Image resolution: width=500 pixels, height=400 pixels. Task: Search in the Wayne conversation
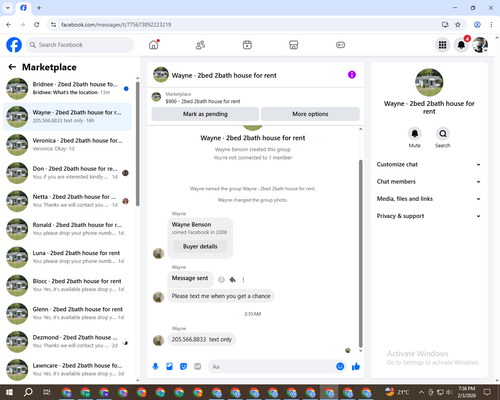443,134
